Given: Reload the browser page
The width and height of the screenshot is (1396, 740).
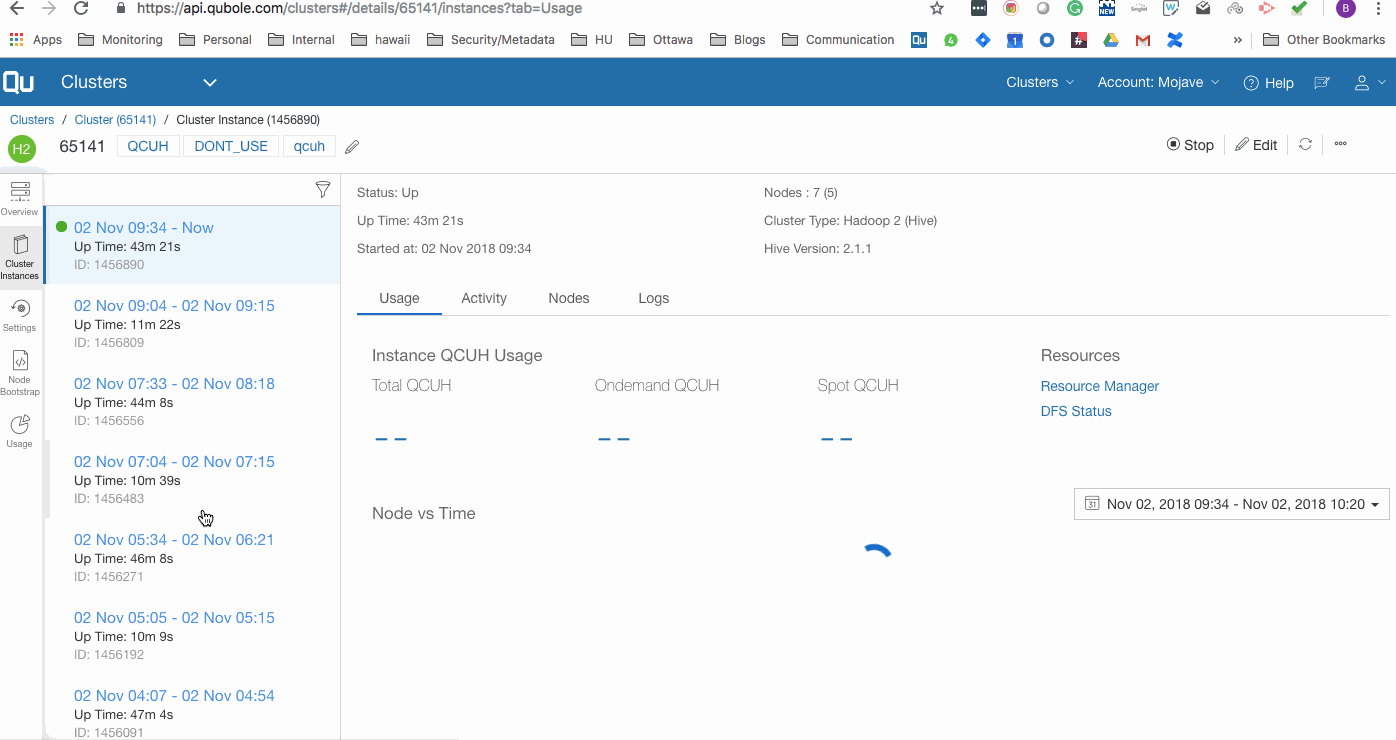Looking at the screenshot, I should click(x=82, y=8).
